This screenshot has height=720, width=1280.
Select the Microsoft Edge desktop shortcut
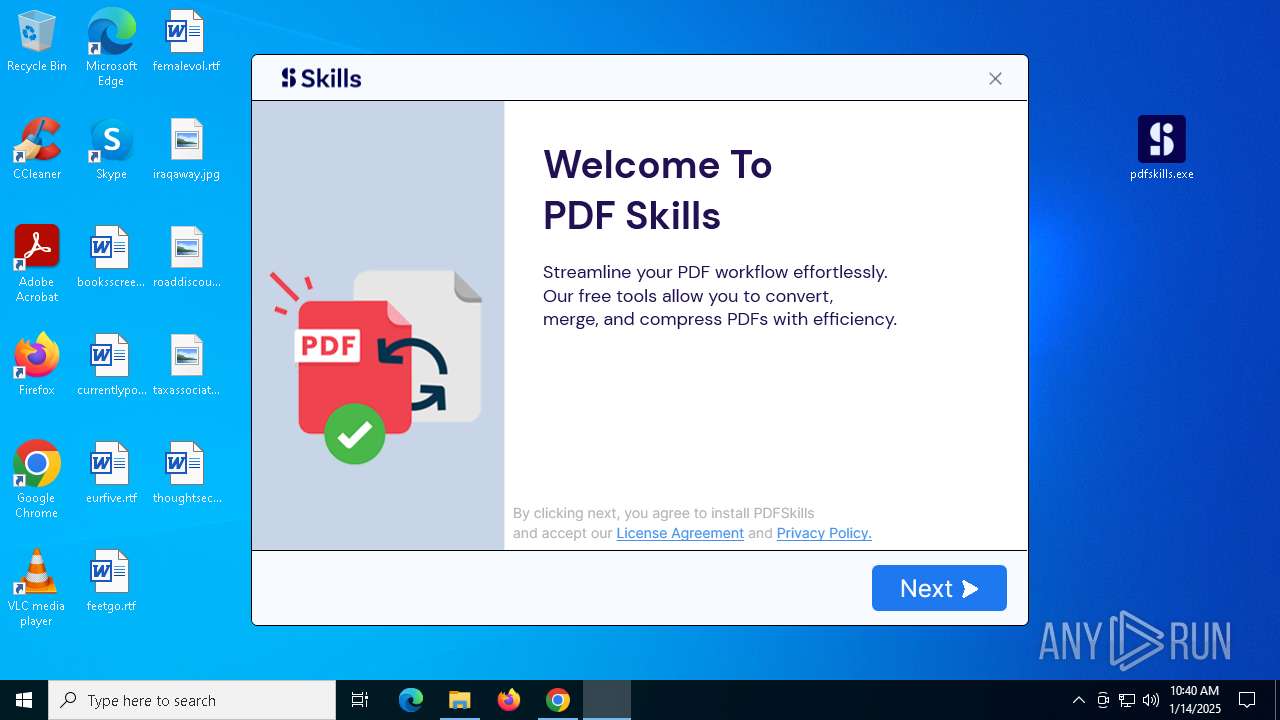click(111, 48)
